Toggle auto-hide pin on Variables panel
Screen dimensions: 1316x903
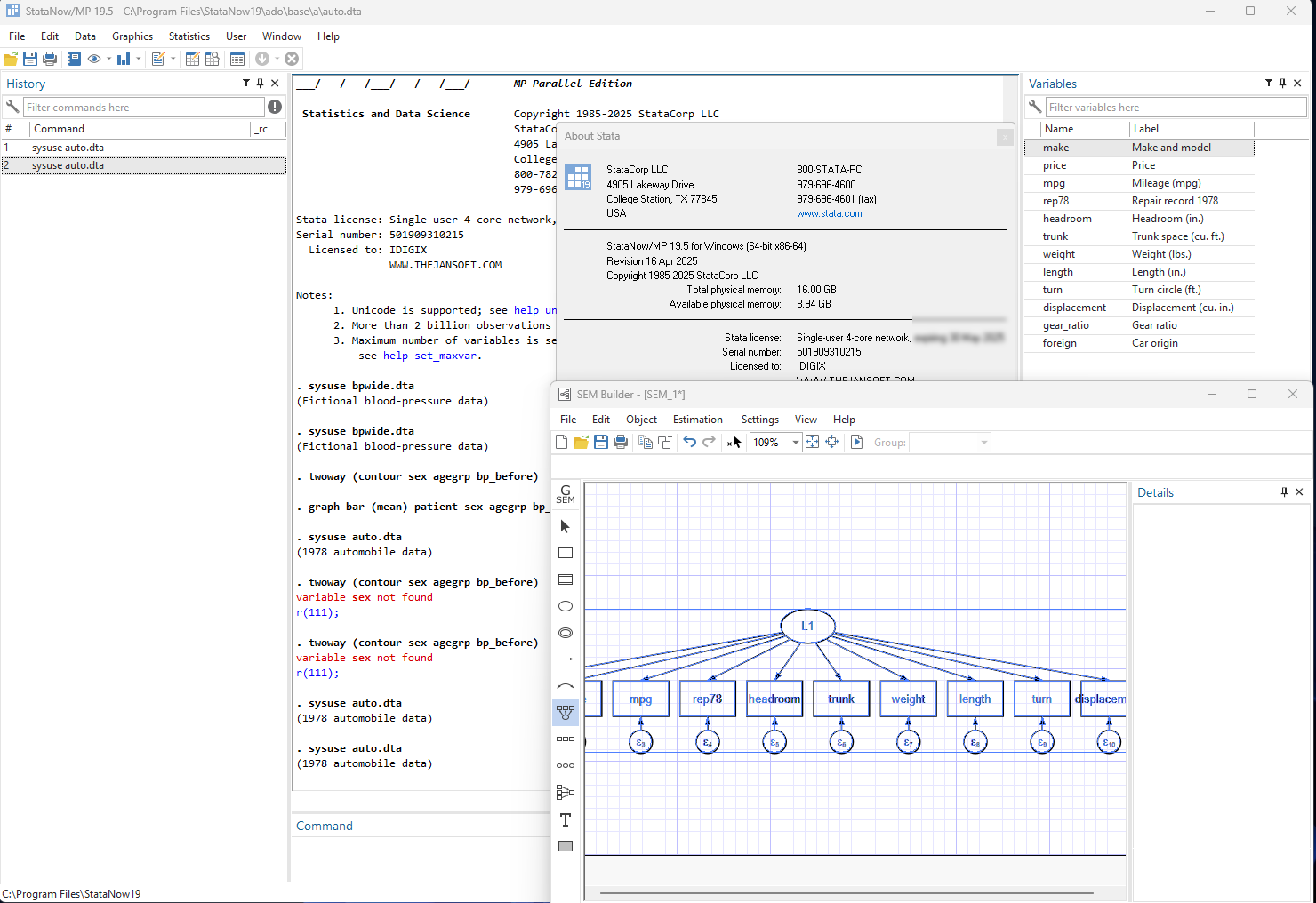point(1283,83)
